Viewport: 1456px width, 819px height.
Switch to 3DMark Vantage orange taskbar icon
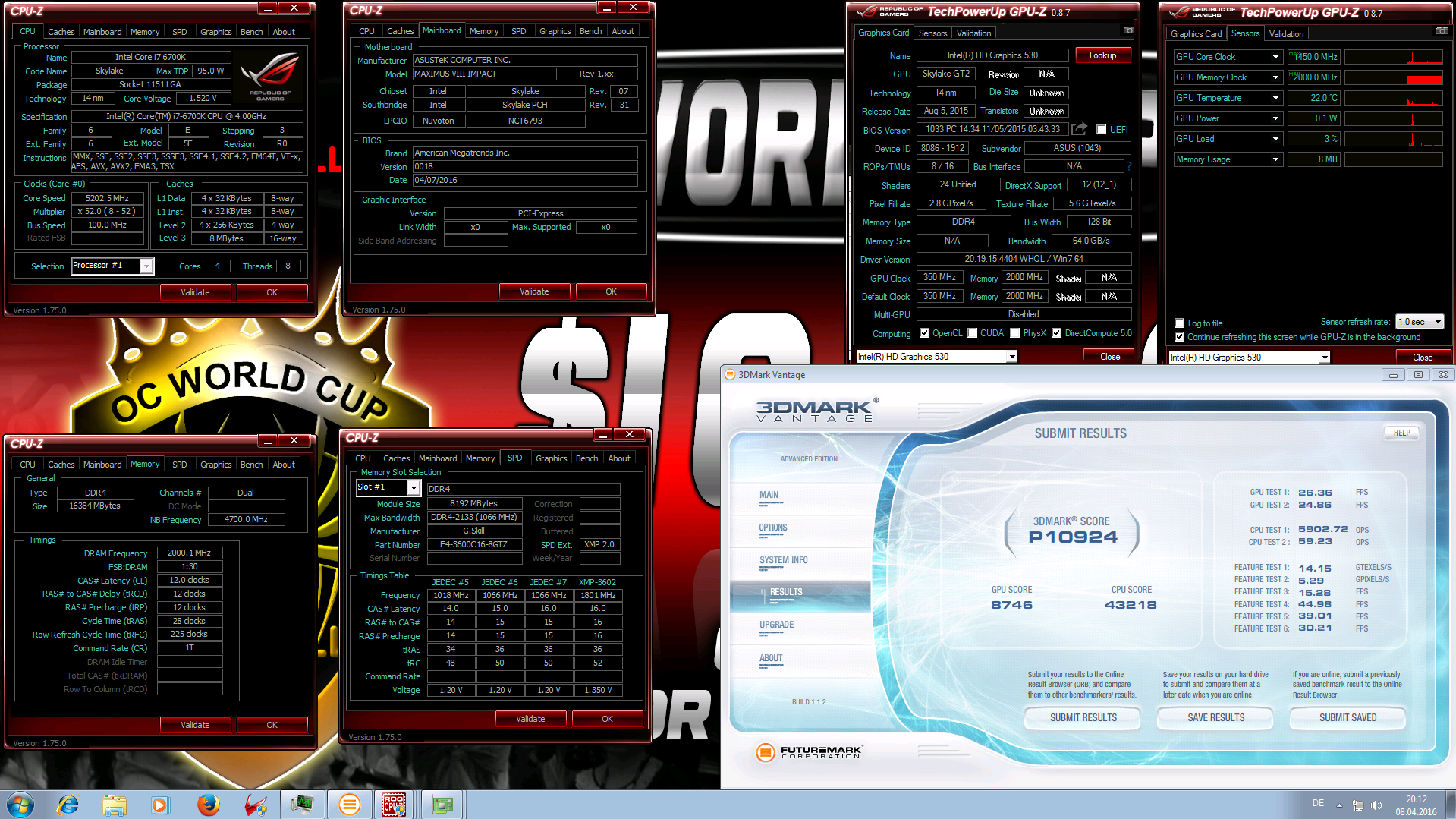click(349, 805)
